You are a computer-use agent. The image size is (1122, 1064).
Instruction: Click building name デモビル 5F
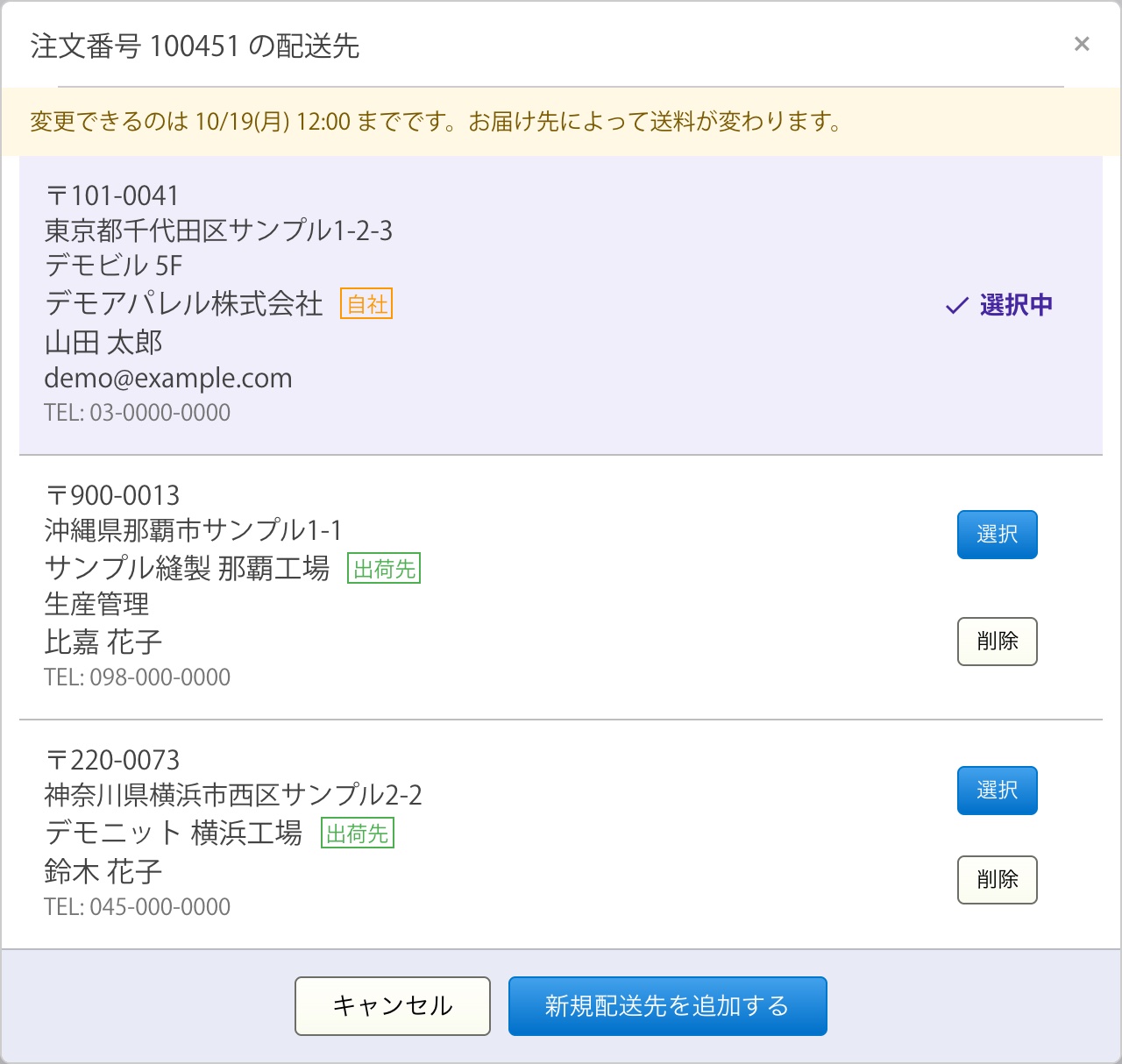(114, 266)
